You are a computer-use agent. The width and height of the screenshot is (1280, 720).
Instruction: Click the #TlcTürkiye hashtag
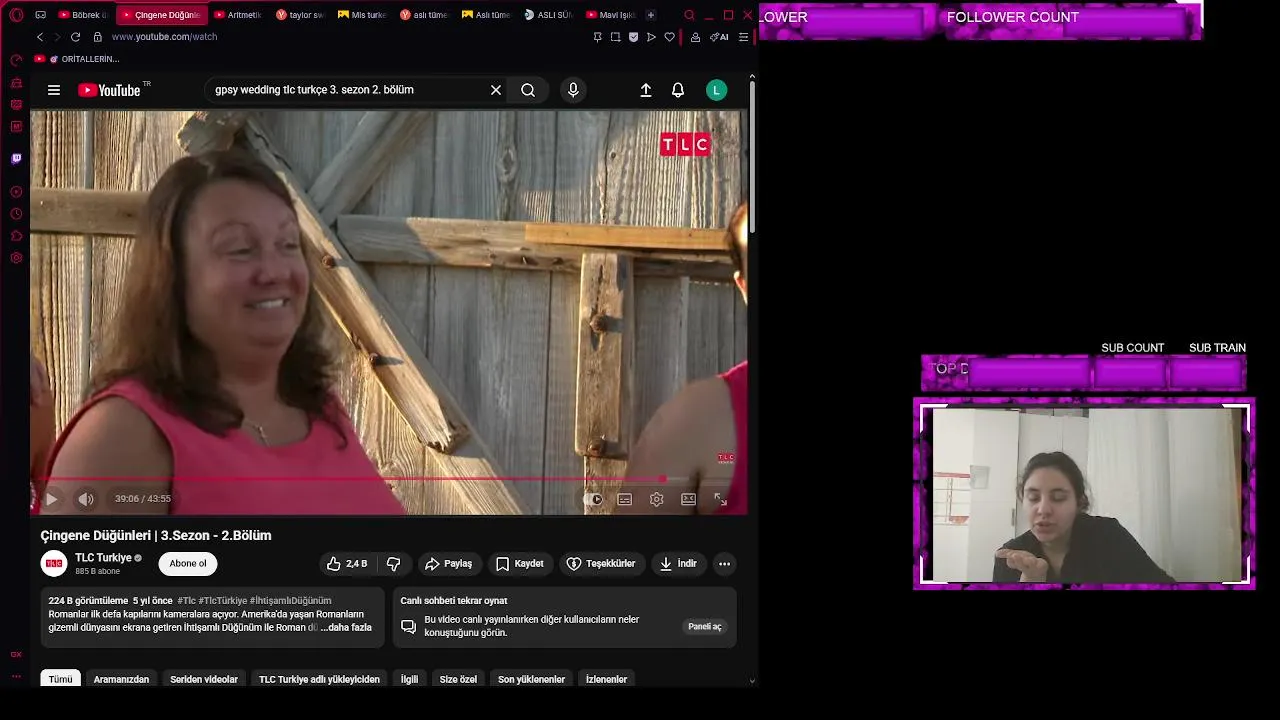(x=223, y=601)
